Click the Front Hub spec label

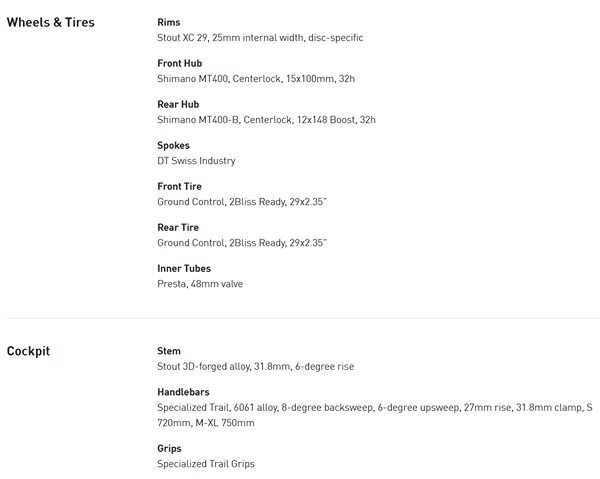pos(180,63)
